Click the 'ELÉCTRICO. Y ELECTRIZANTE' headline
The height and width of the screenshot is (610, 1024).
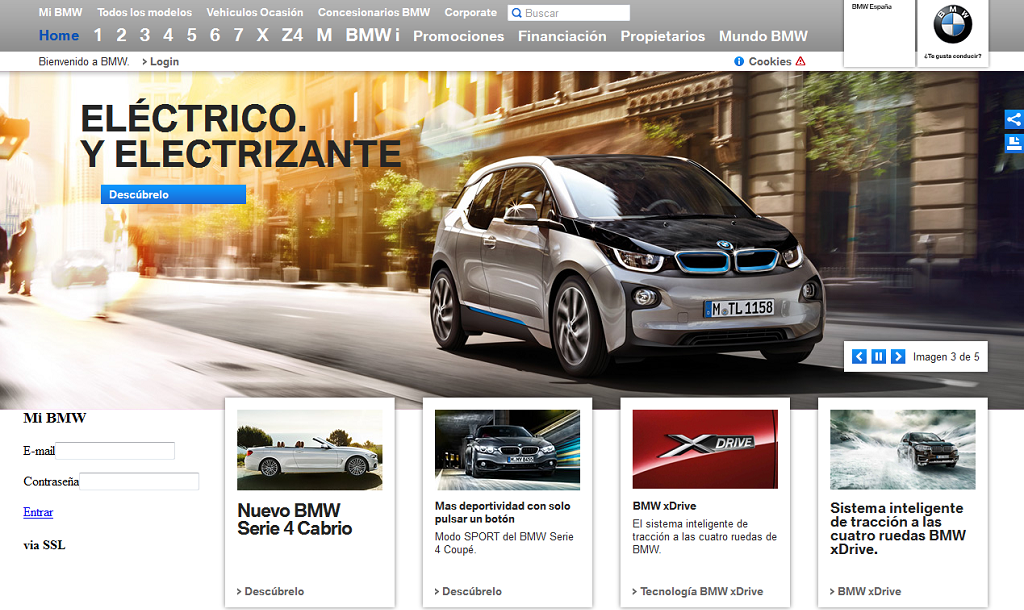pyautogui.click(x=240, y=136)
